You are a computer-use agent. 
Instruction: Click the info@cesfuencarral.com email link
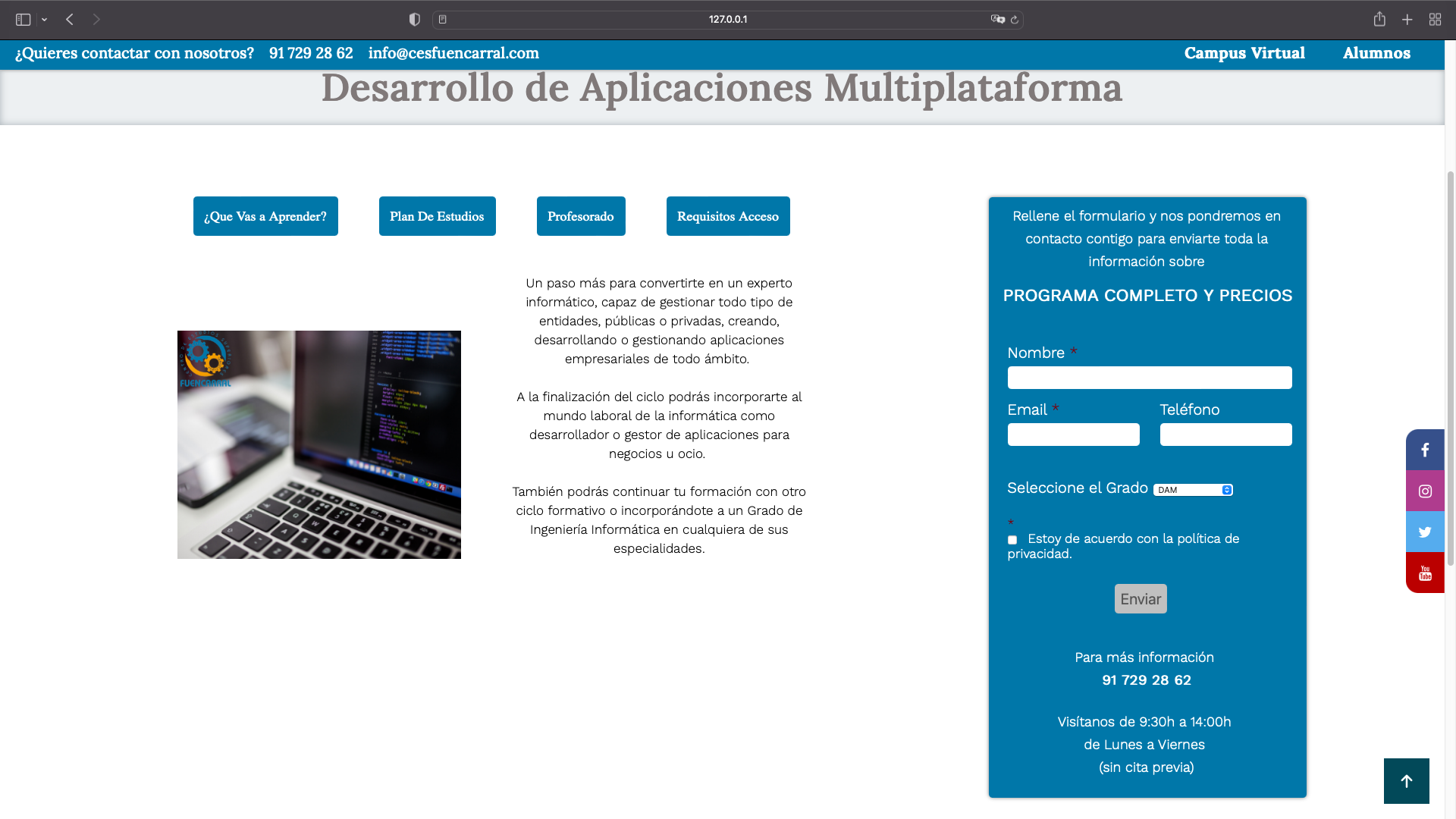pos(453,53)
